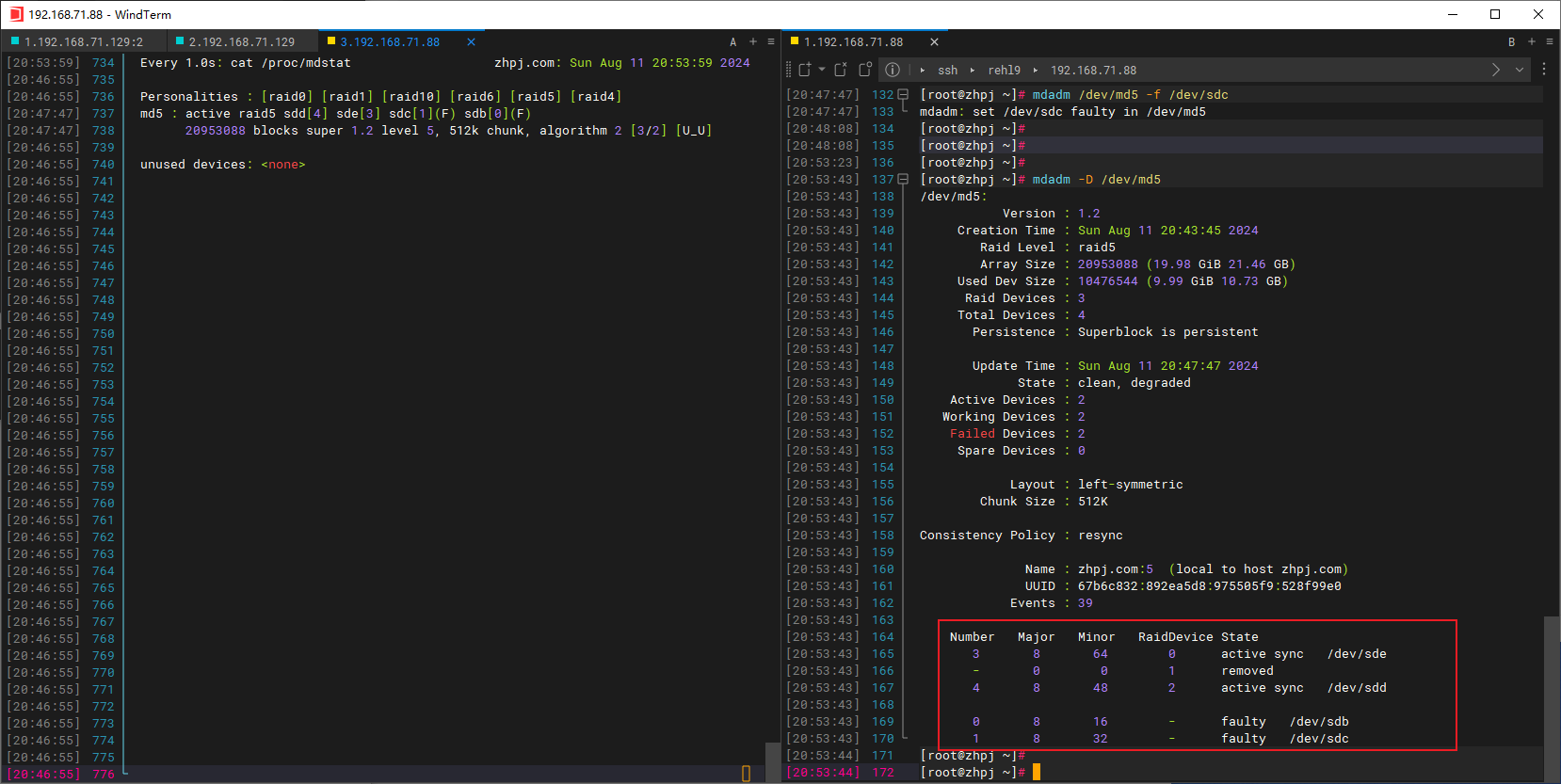Screen dimensions: 1561x784
Task: Add a new tab in right pane
Action: click(1532, 41)
